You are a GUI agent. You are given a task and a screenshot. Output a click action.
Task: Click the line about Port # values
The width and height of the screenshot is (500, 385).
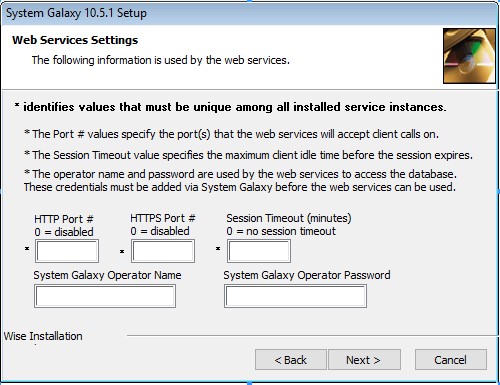pos(232,134)
